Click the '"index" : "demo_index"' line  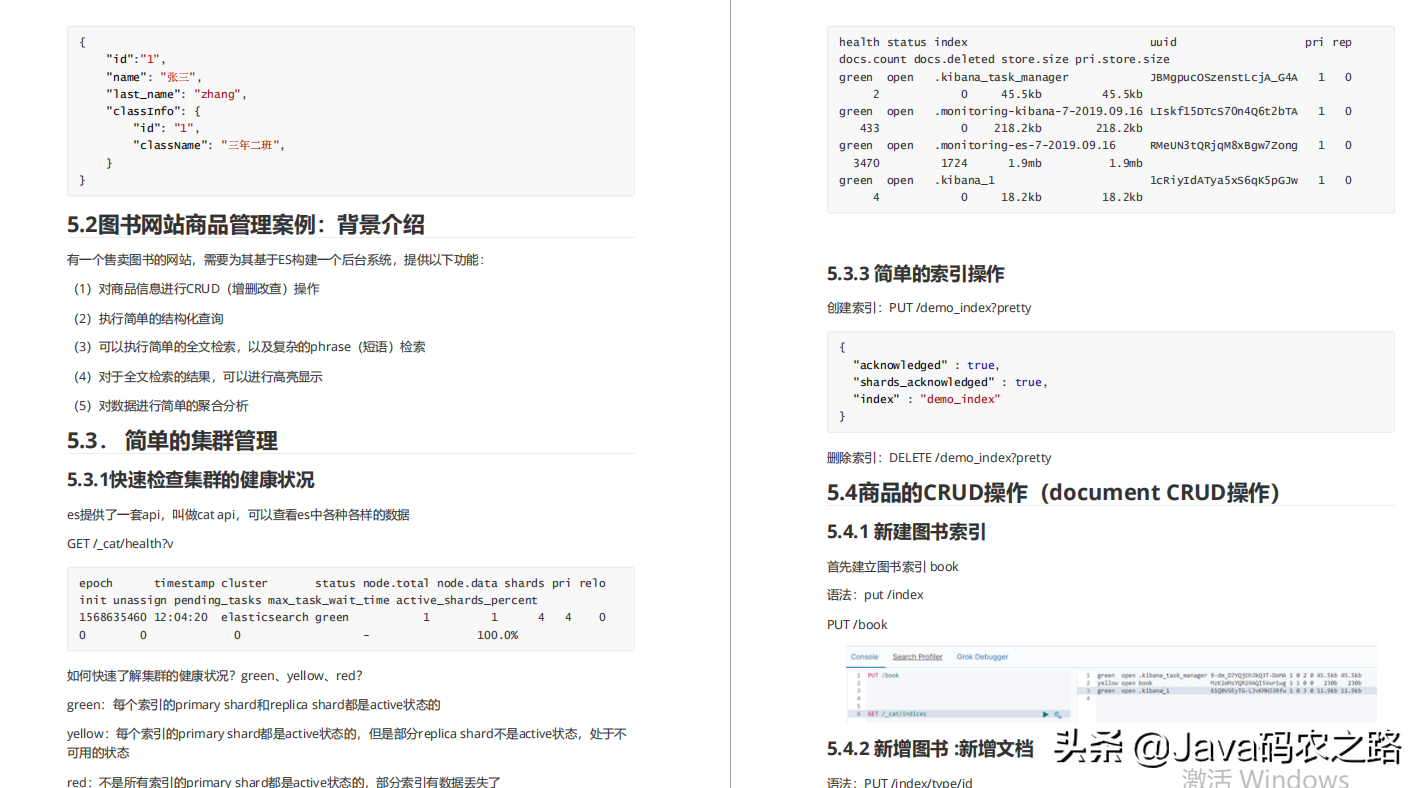927,399
